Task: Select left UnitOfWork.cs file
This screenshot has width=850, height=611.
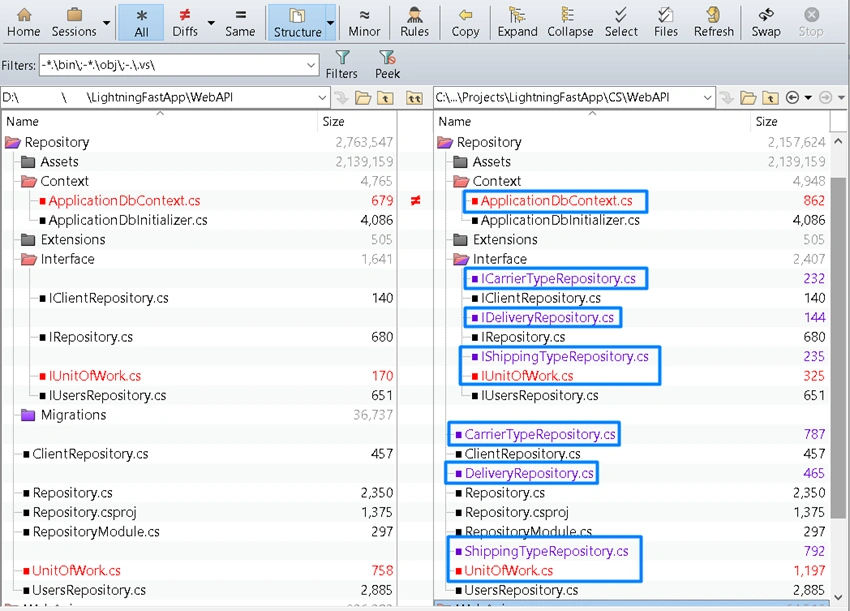Action: [x=76, y=570]
